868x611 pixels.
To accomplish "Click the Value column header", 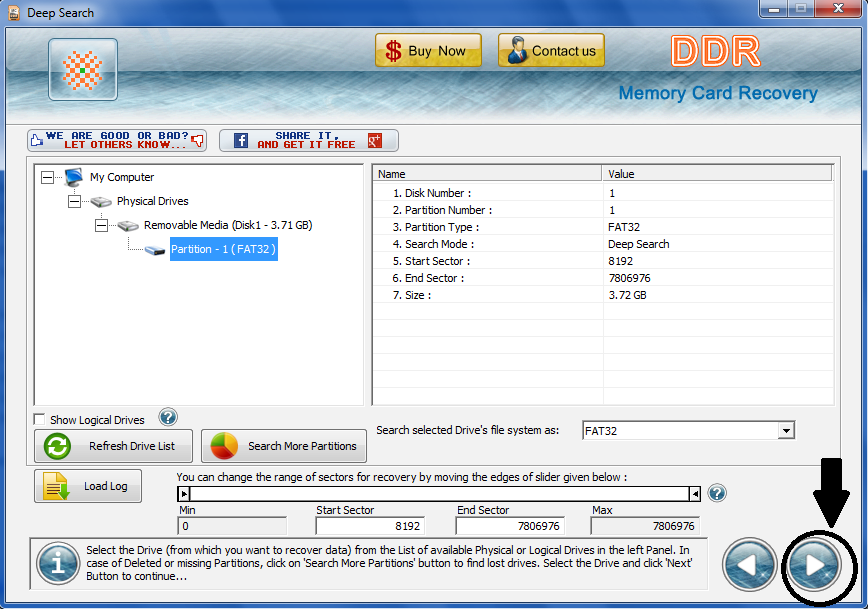I will (717, 174).
